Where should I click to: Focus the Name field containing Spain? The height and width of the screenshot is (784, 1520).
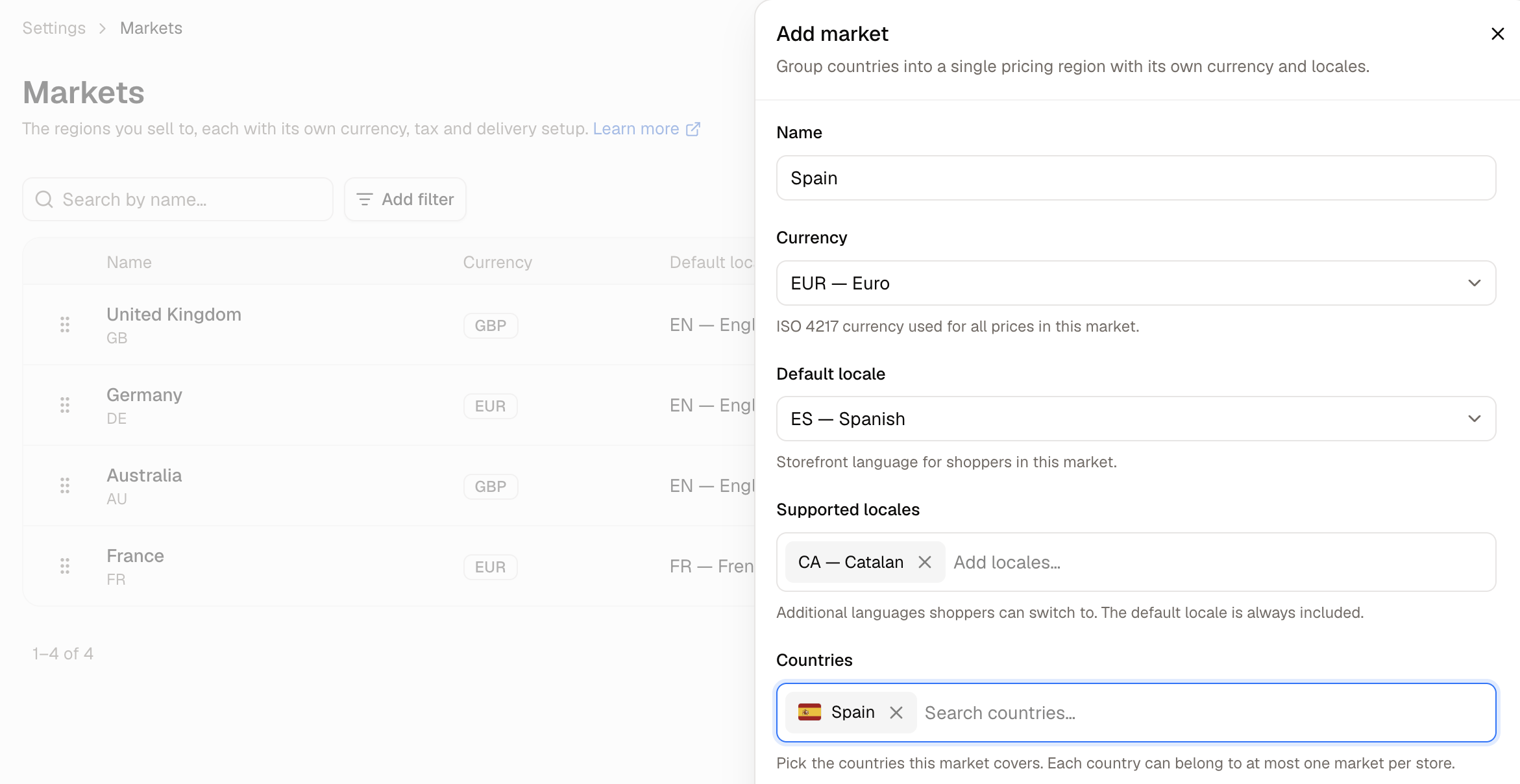(x=1136, y=178)
